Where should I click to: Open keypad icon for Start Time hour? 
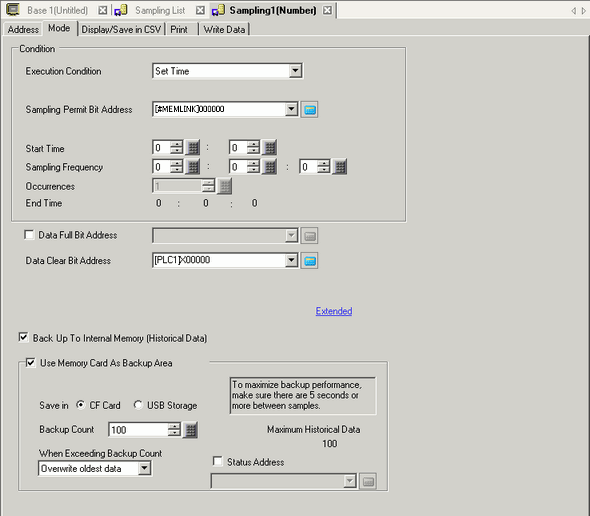pos(193,148)
